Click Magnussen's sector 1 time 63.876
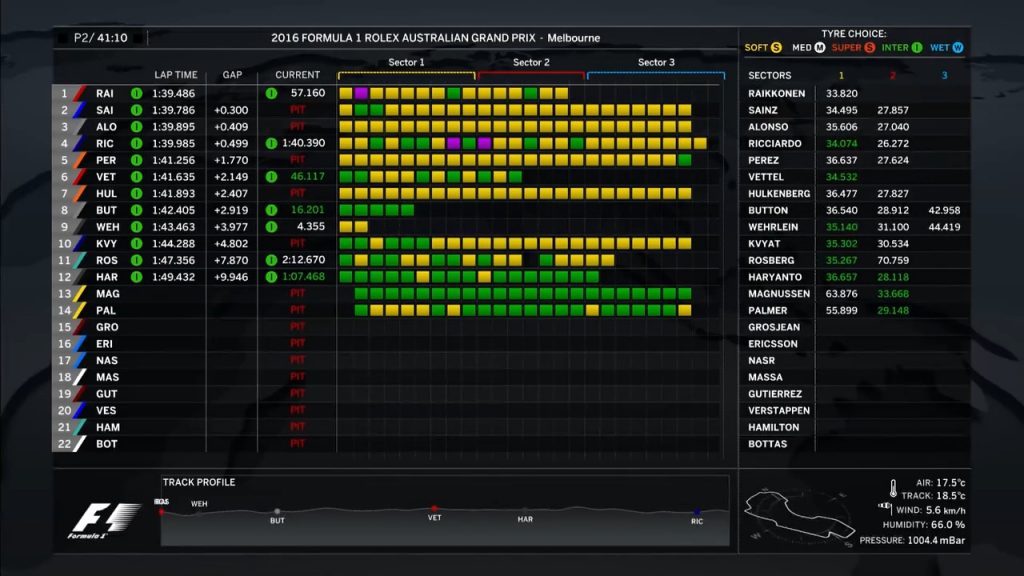1024x576 pixels. [842, 294]
